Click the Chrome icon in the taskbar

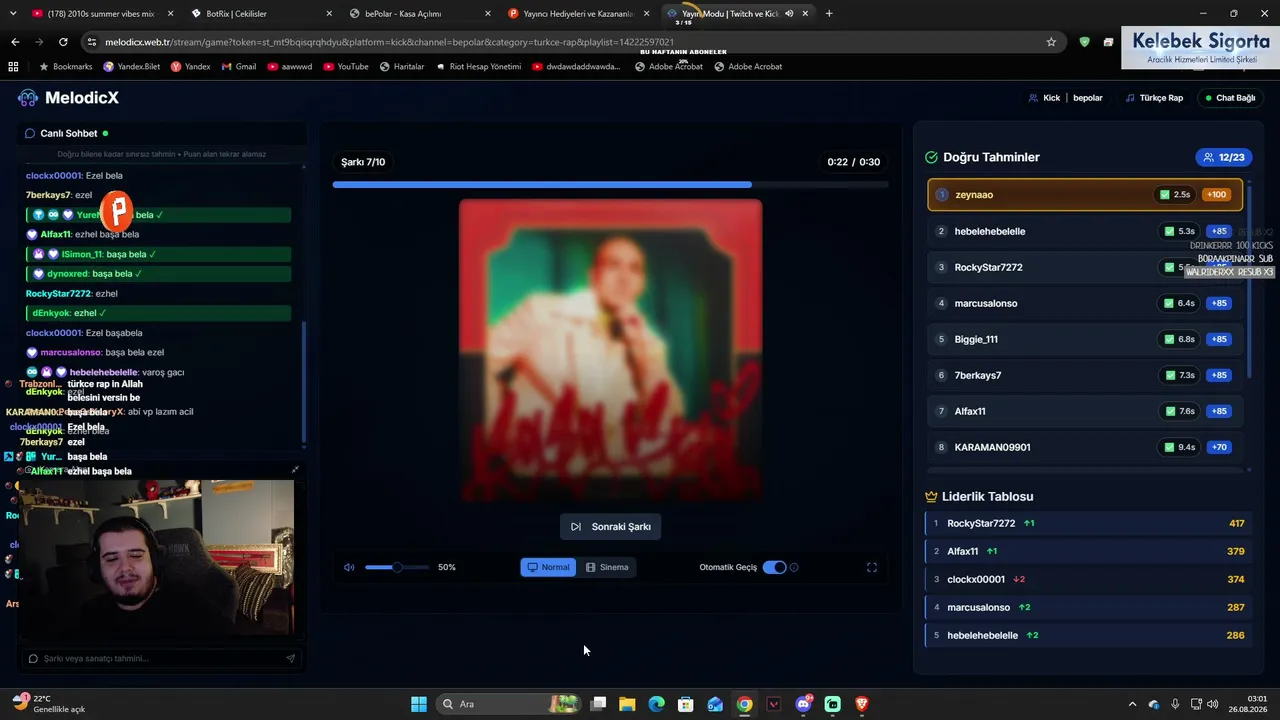[745, 704]
